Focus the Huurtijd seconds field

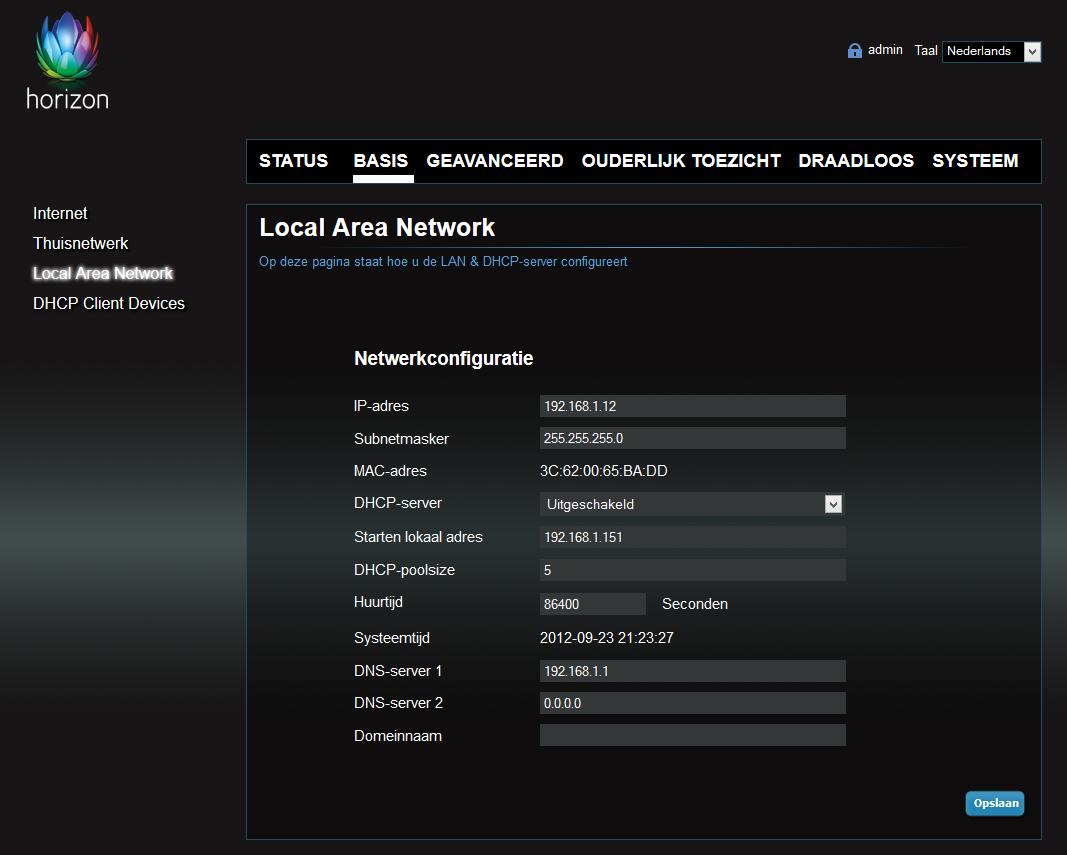pyautogui.click(x=593, y=604)
